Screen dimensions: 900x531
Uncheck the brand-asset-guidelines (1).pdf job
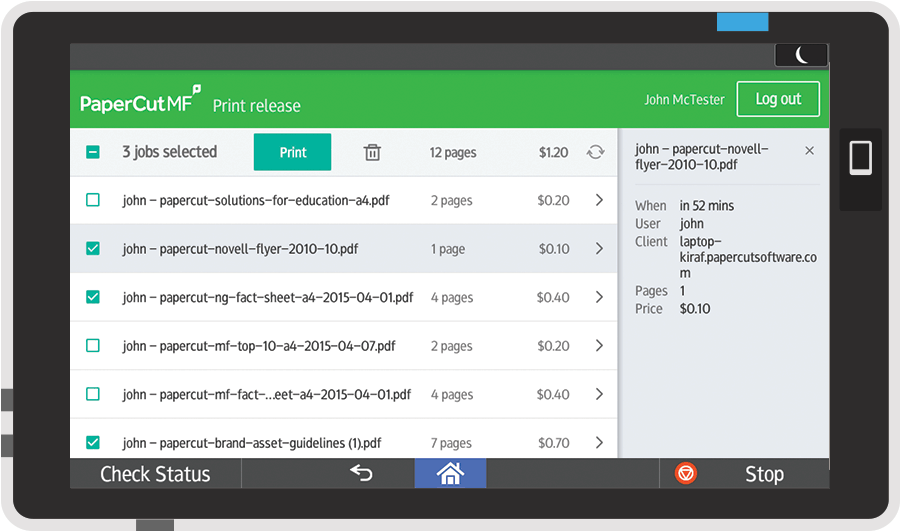click(x=93, y=443)
